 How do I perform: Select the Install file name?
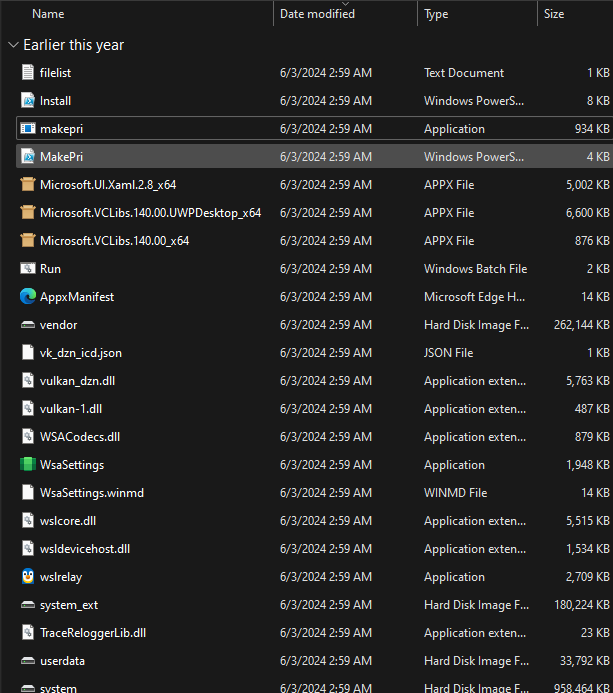coord(55,101)
